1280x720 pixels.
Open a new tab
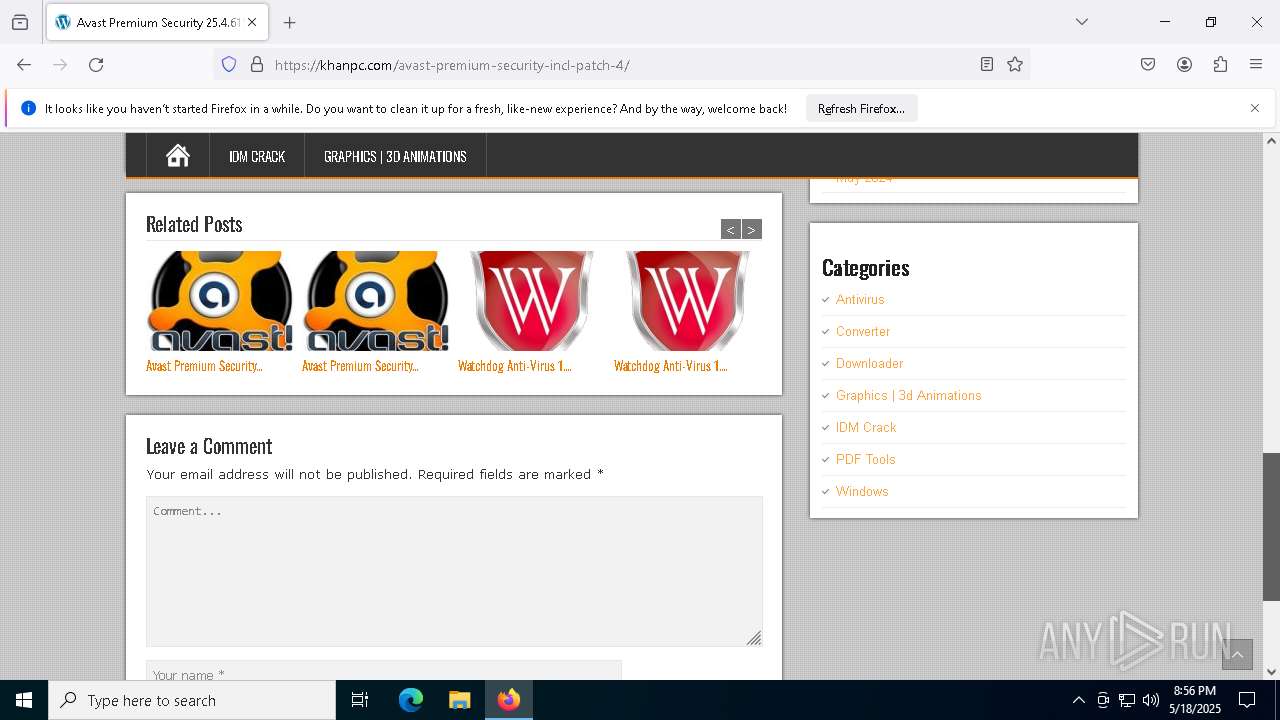(x=290, y=22)
